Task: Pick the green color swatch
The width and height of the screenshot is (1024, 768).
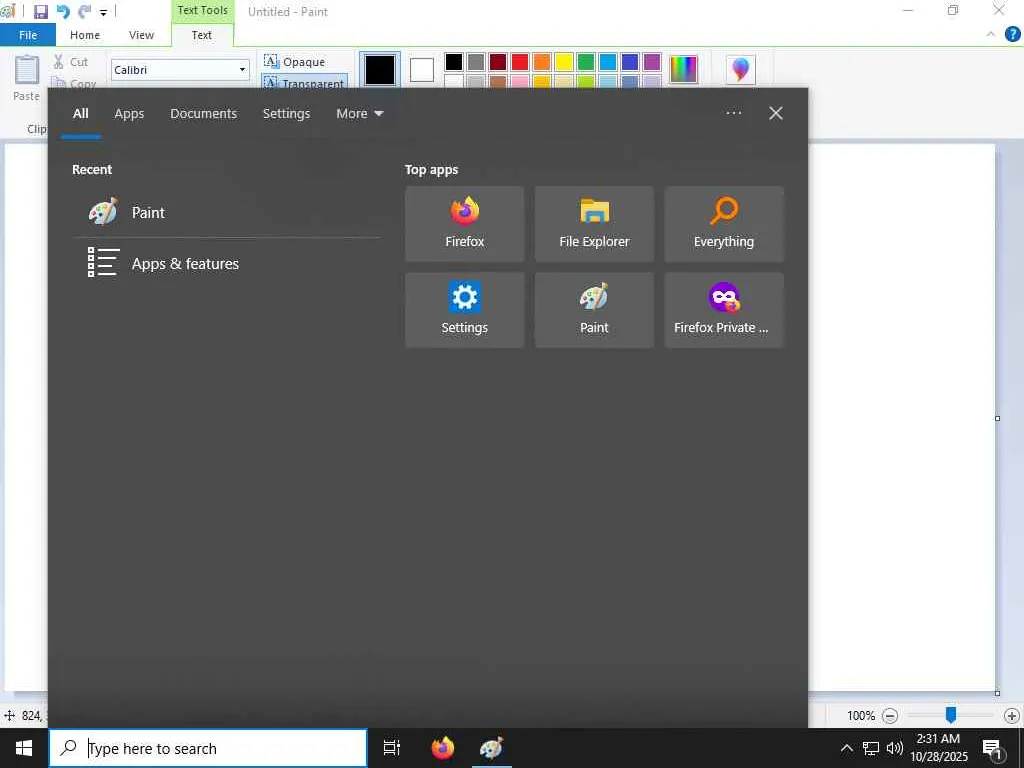Action: (x=586, y=62)
